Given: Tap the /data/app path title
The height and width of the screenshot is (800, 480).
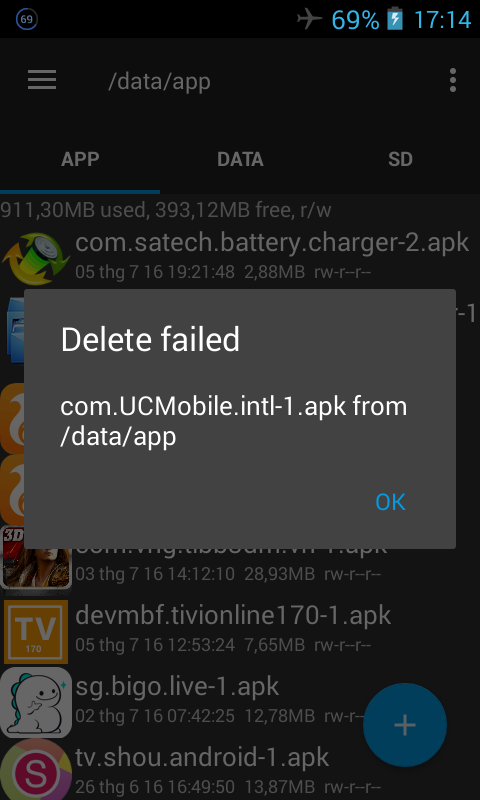Looking at the screenshot, I should click(159, 82).
